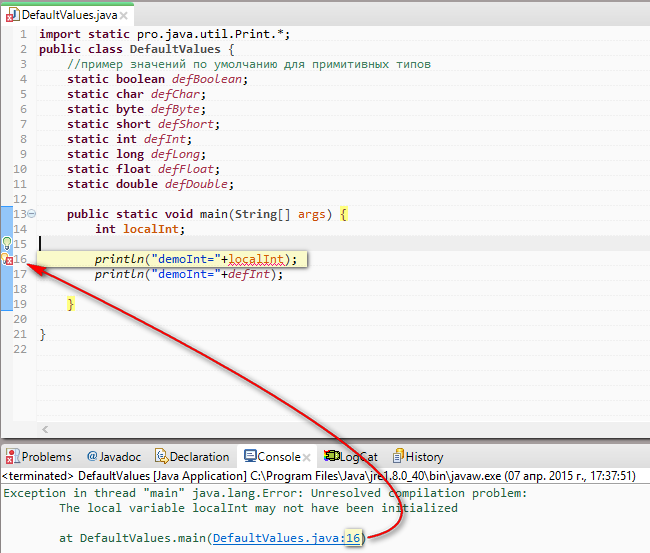
Task: Click the History view icon
Action: coord(398,457)
